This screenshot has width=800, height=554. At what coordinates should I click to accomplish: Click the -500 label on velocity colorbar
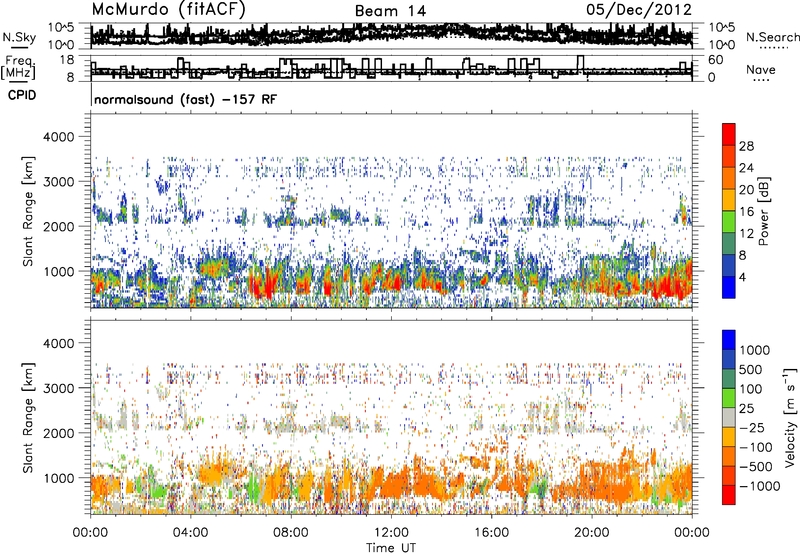[x=756, y=467]
